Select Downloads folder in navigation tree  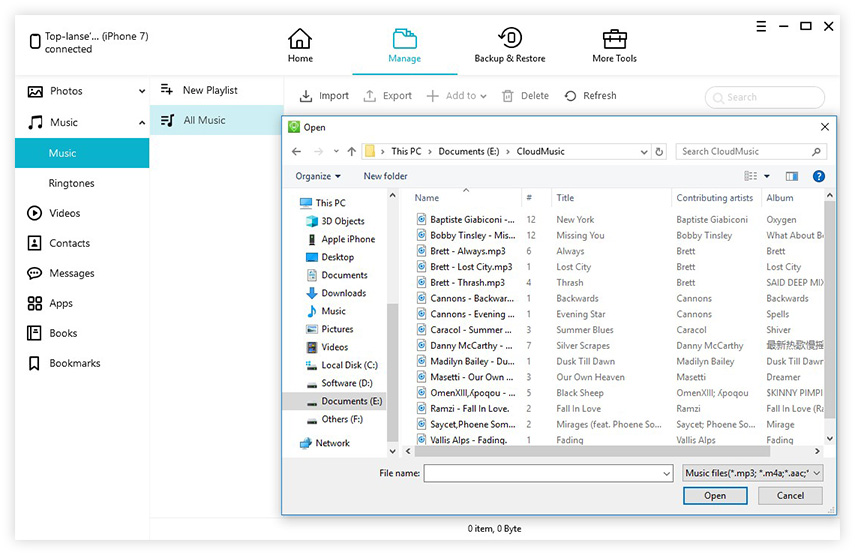343,293
